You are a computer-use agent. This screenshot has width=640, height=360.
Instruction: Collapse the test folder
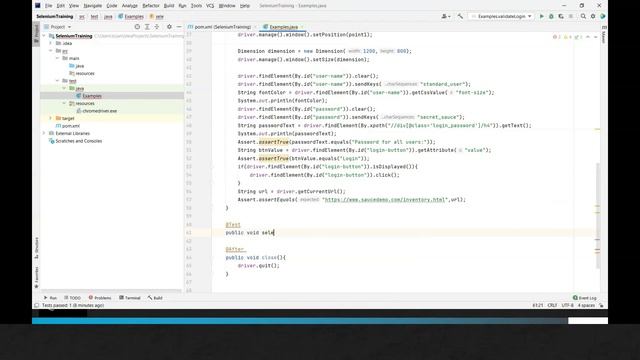(x=58, y=81)
